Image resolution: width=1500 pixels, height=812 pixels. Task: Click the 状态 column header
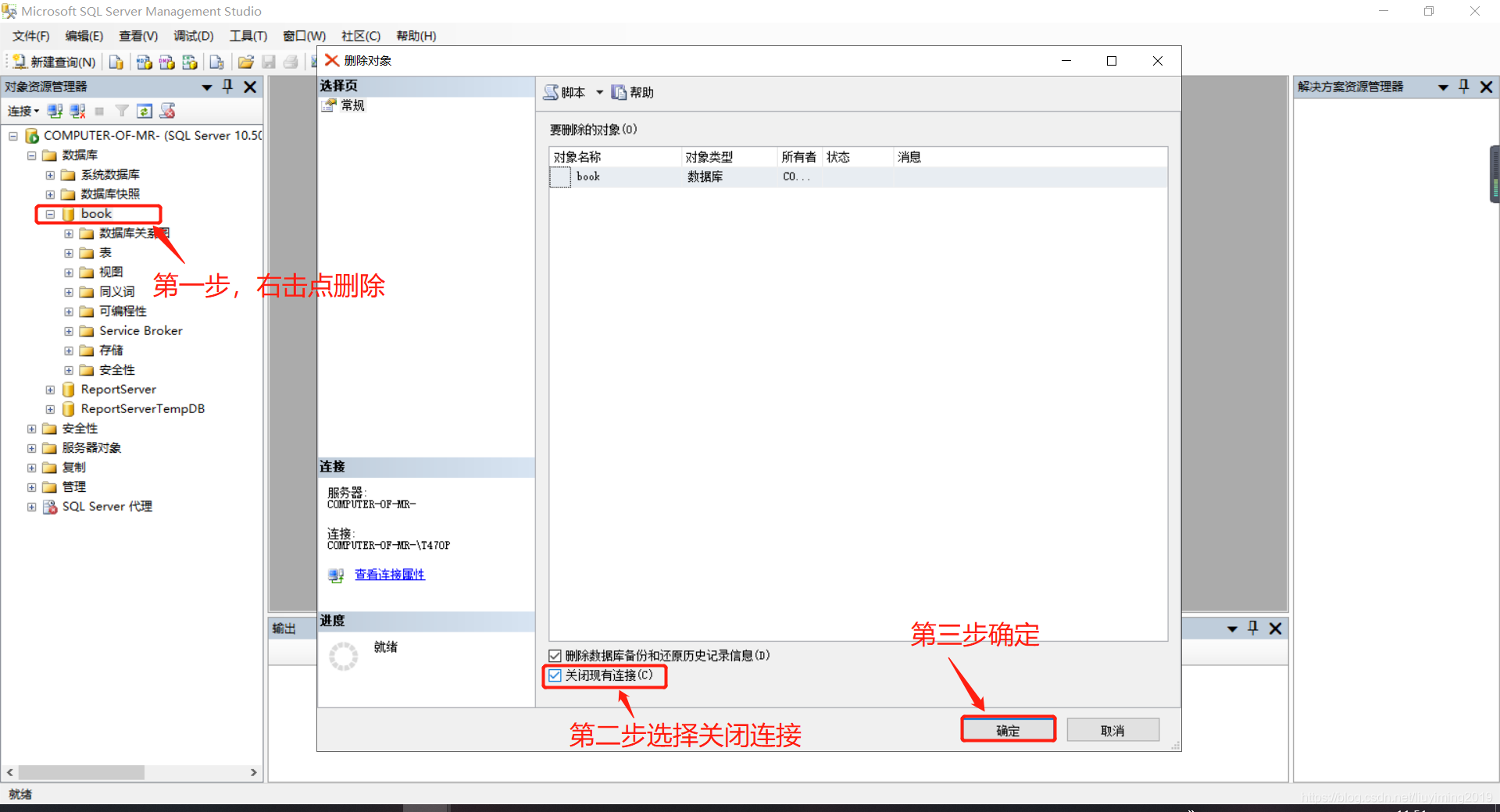tap(859, 157)
